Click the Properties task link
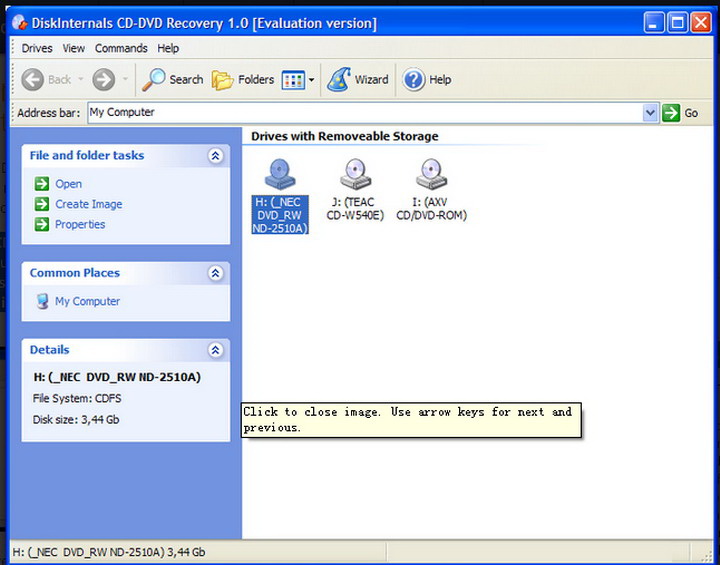Image resolution: width=720 pixels, height=565 pixels. [x=80, y=225]
